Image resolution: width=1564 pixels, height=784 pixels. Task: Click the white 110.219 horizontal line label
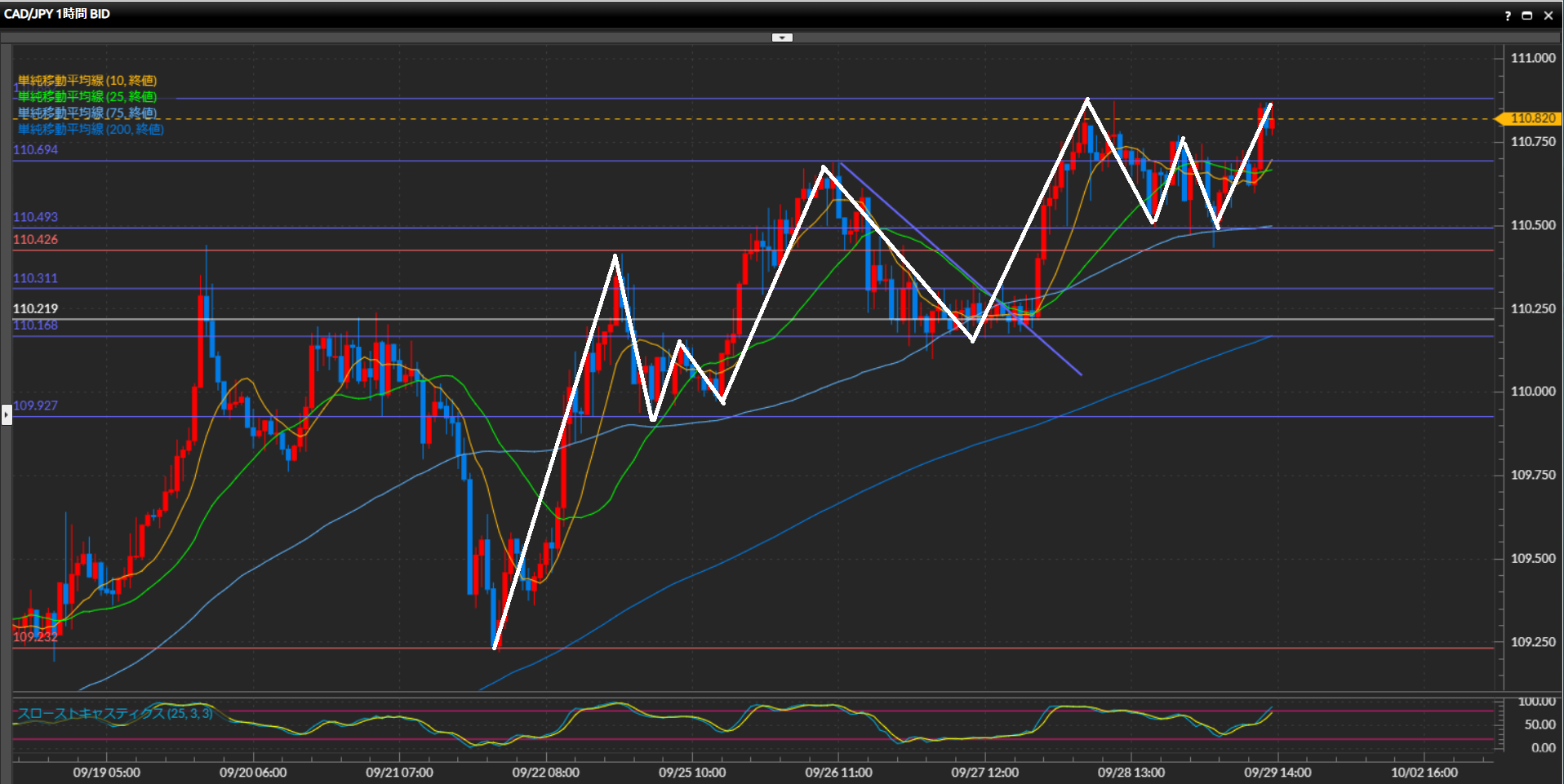35,308
